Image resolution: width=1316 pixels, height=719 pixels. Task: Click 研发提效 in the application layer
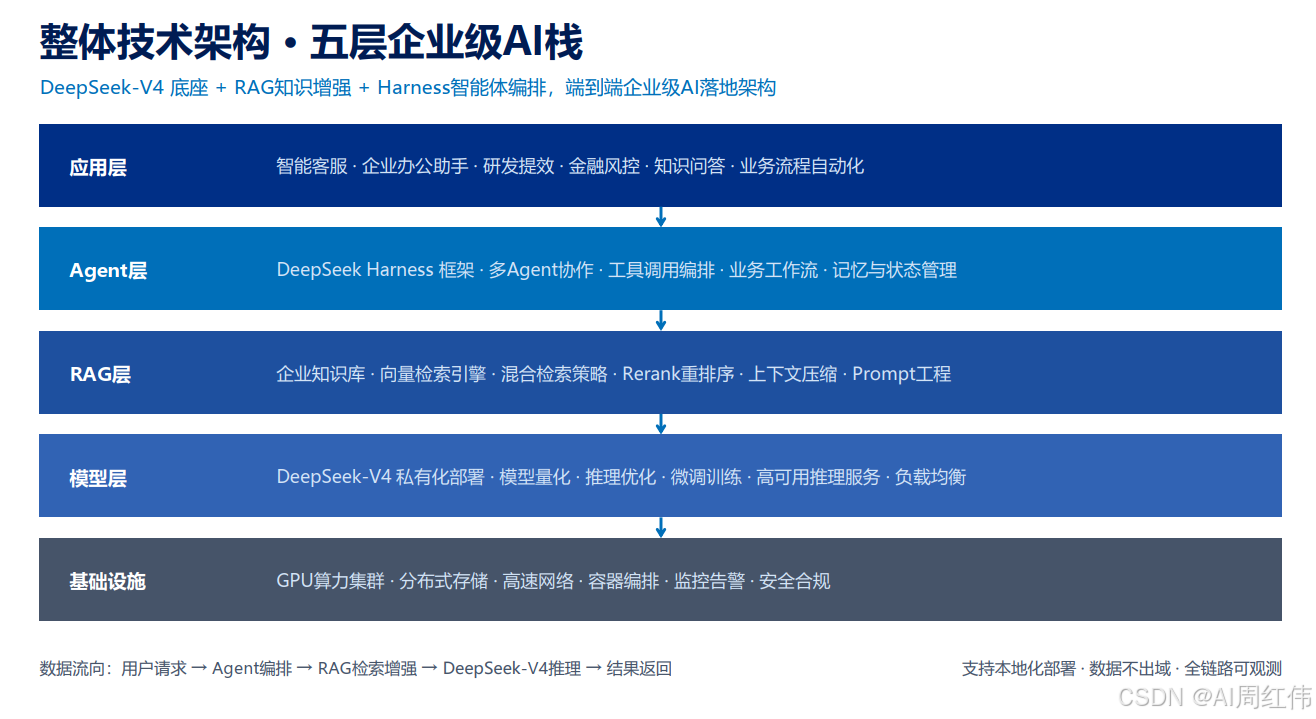point(519,166)
